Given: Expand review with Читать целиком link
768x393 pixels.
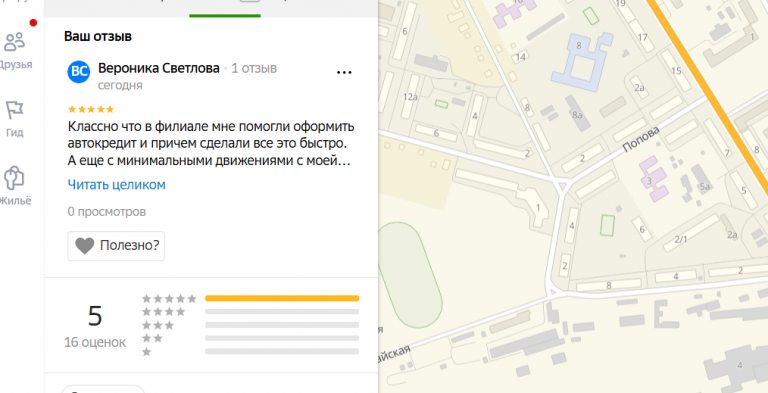Looking at the screenshot, I should (117, 185).
